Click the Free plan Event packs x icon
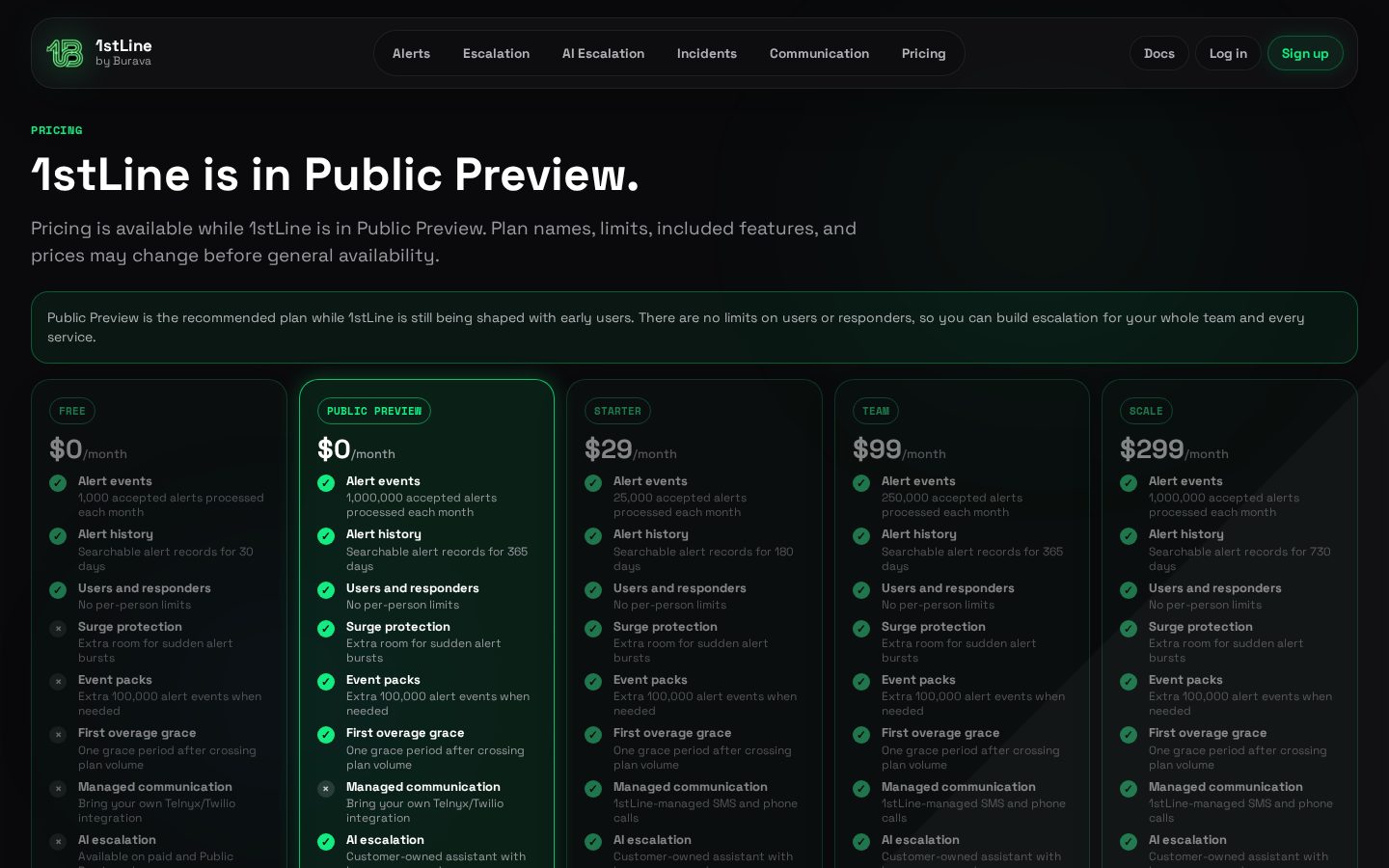The image size is (1389, 868). point(58,682)
